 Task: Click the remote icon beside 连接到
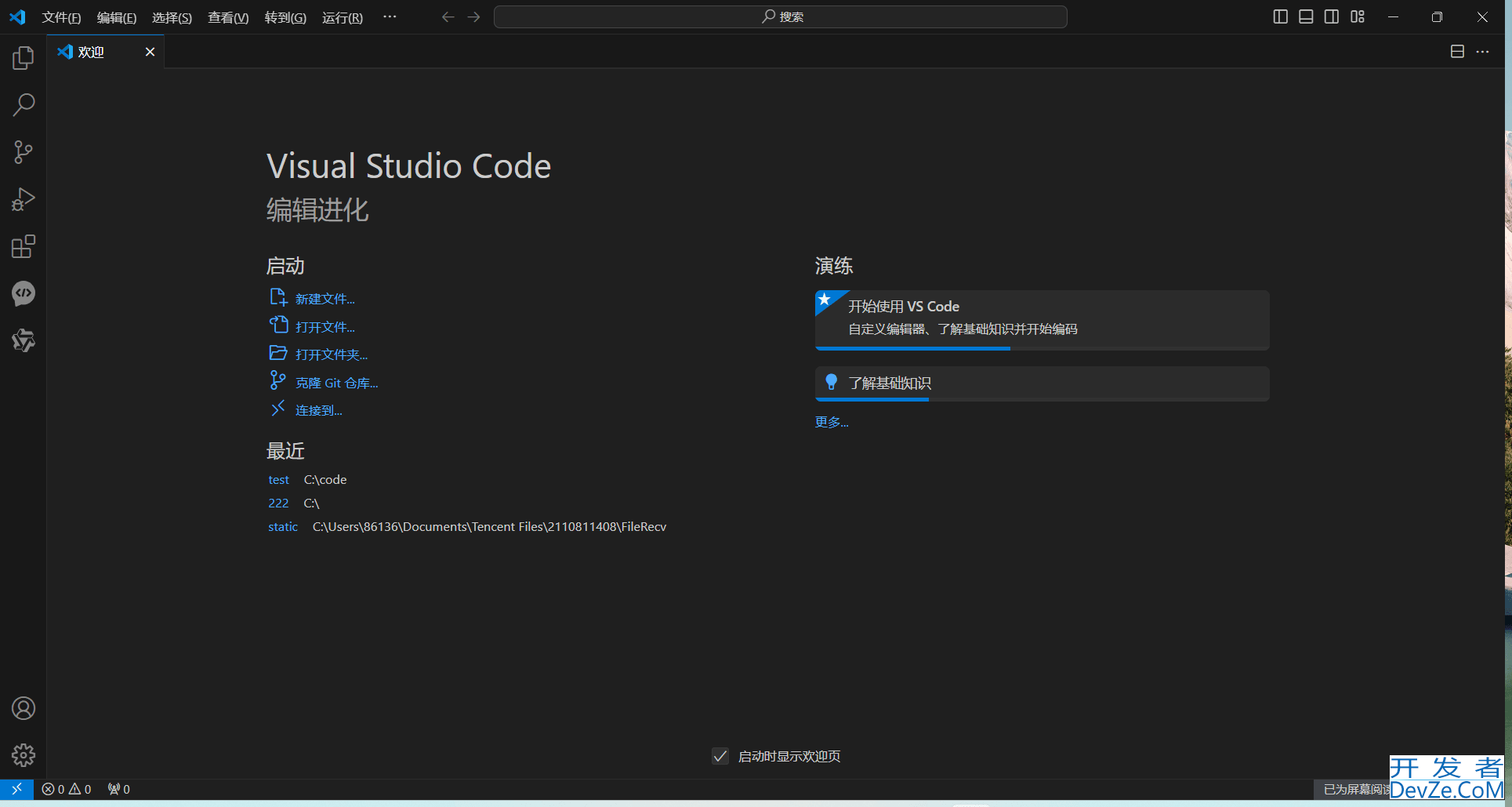coord(278,408)
